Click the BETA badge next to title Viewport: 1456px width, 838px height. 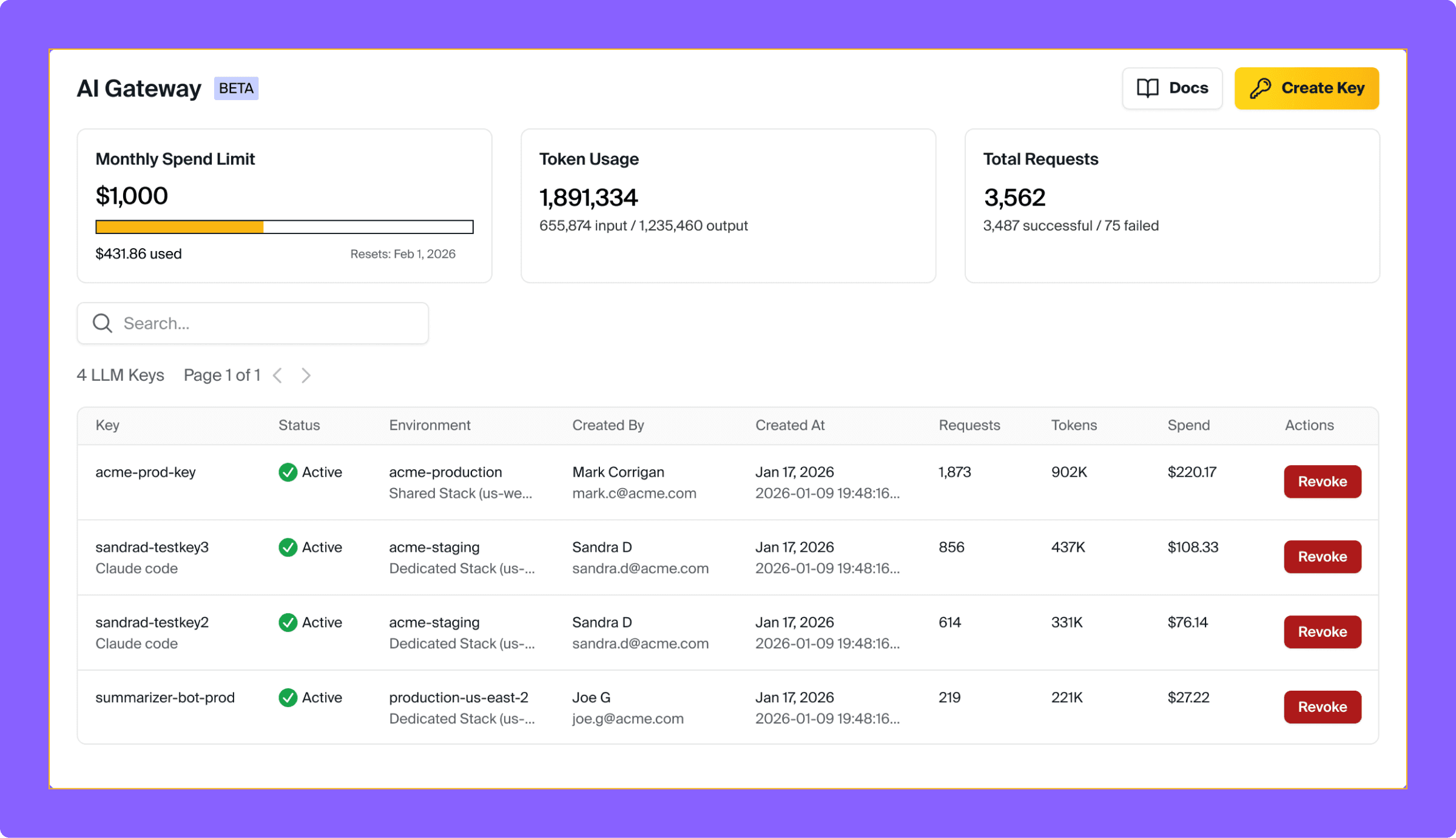[236, 89]
